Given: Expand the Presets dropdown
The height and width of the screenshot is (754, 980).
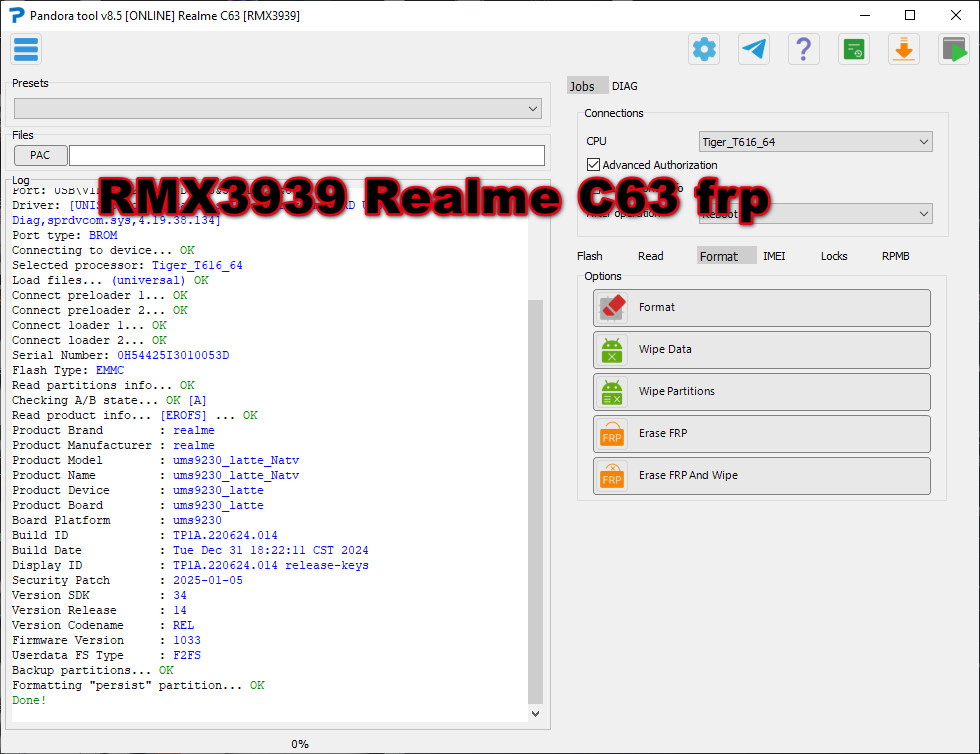Looking at the screenshot, I should [x=278, y=109].
